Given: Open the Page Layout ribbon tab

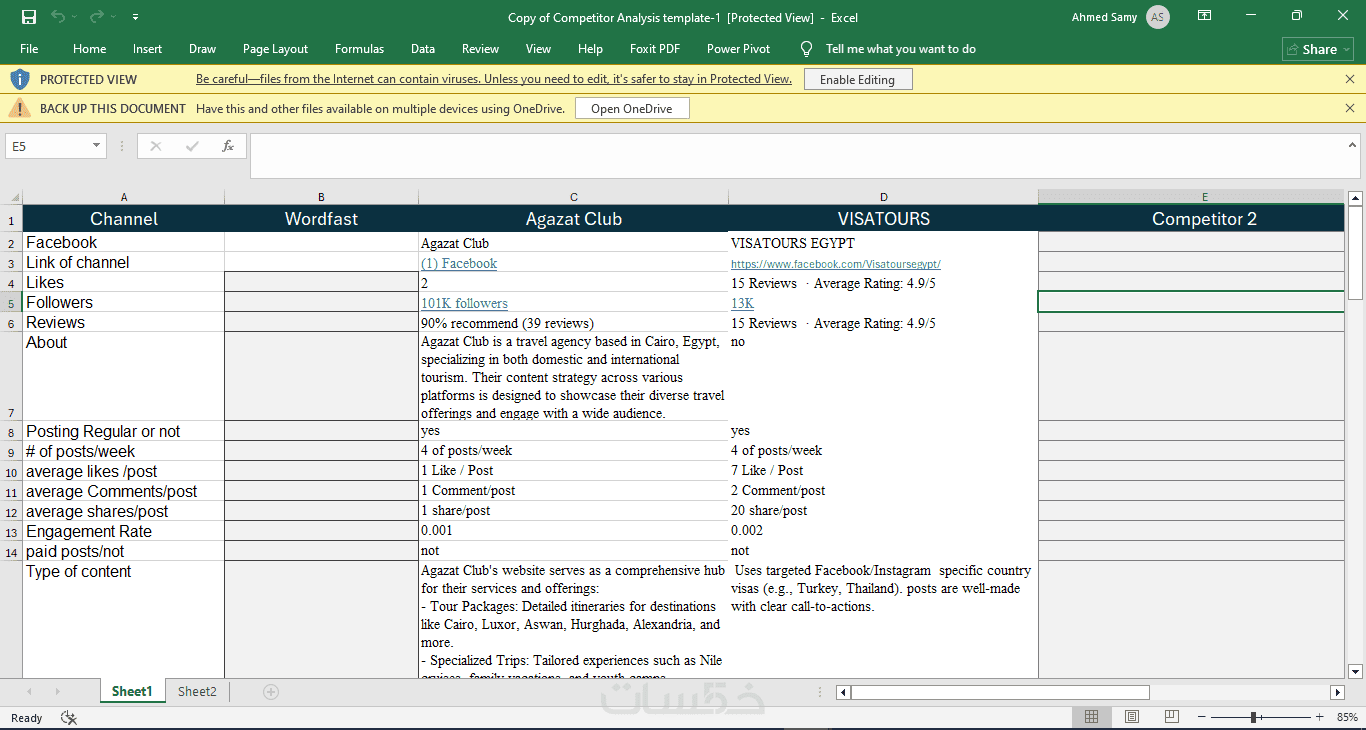Looking at the screenshot, I should [x=275, y=49].
